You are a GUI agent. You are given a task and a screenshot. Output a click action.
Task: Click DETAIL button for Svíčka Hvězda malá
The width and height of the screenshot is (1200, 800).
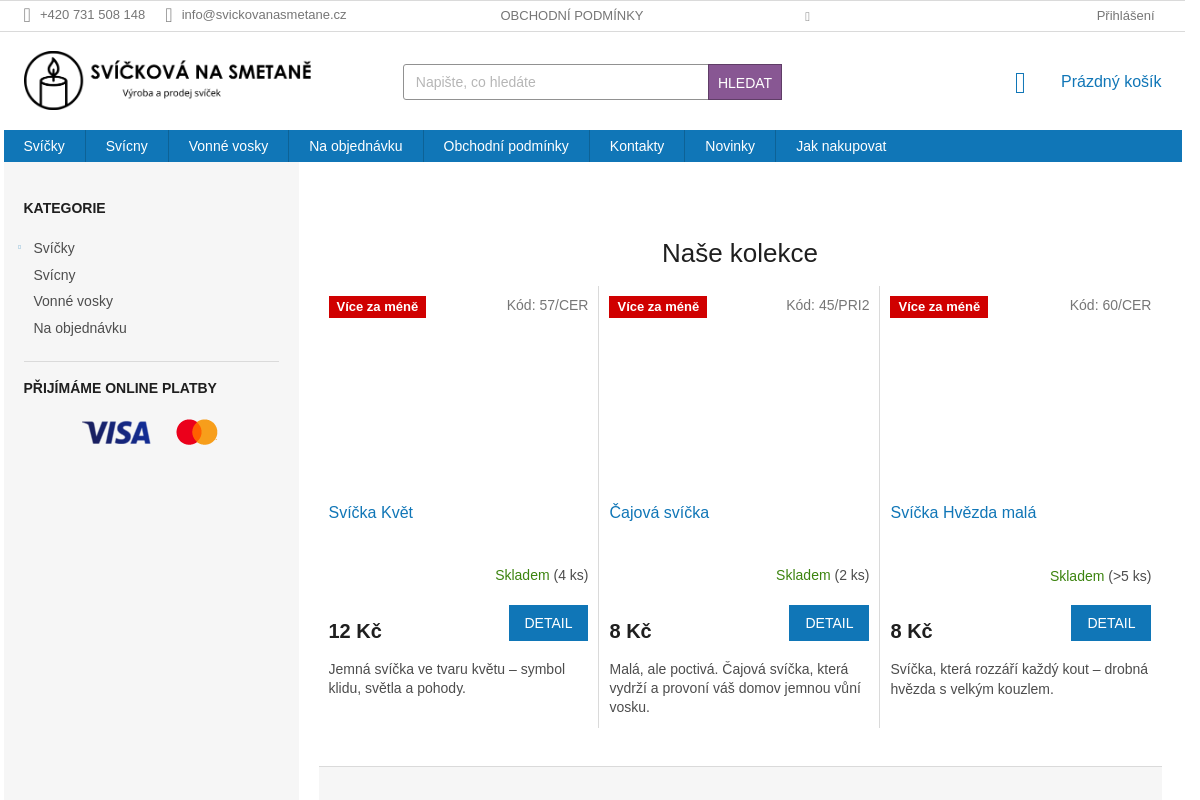pos(1111,623)
